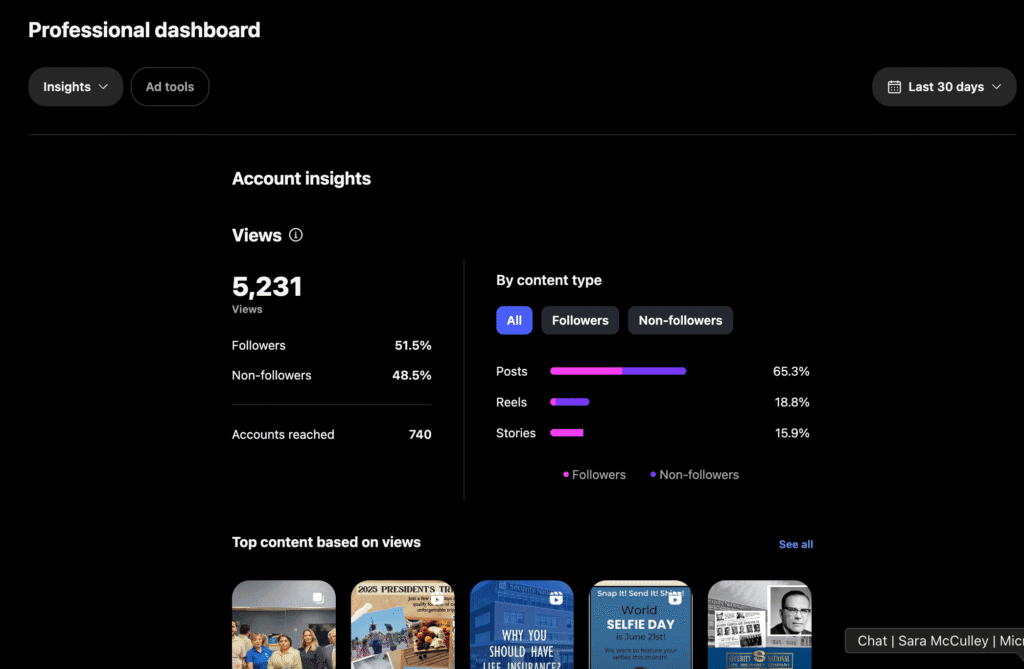This screenshot has height=669, width=1024.
Task: Click the Views info icon
Action: click(295, 235)
